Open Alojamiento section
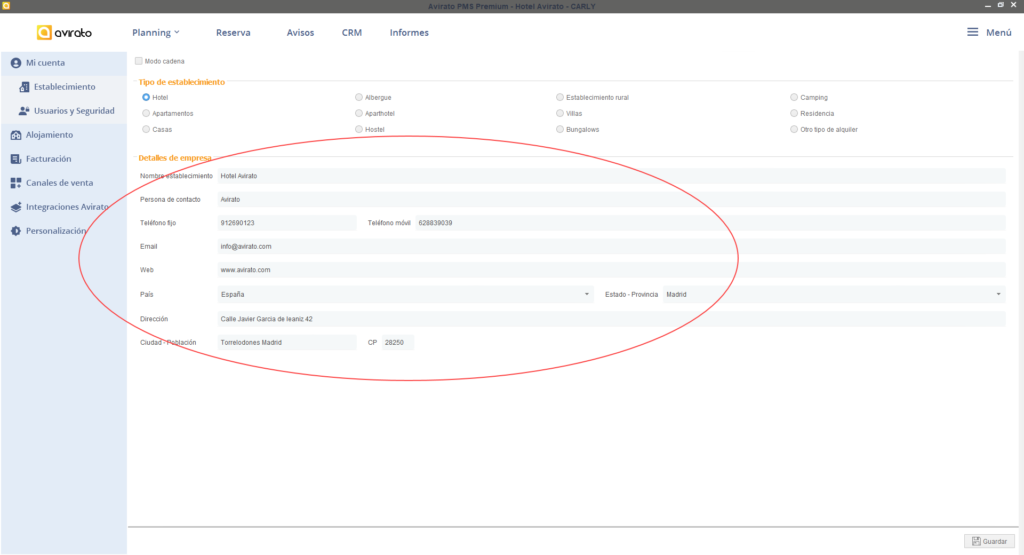 pyautogui.click(x=63, y=135)
